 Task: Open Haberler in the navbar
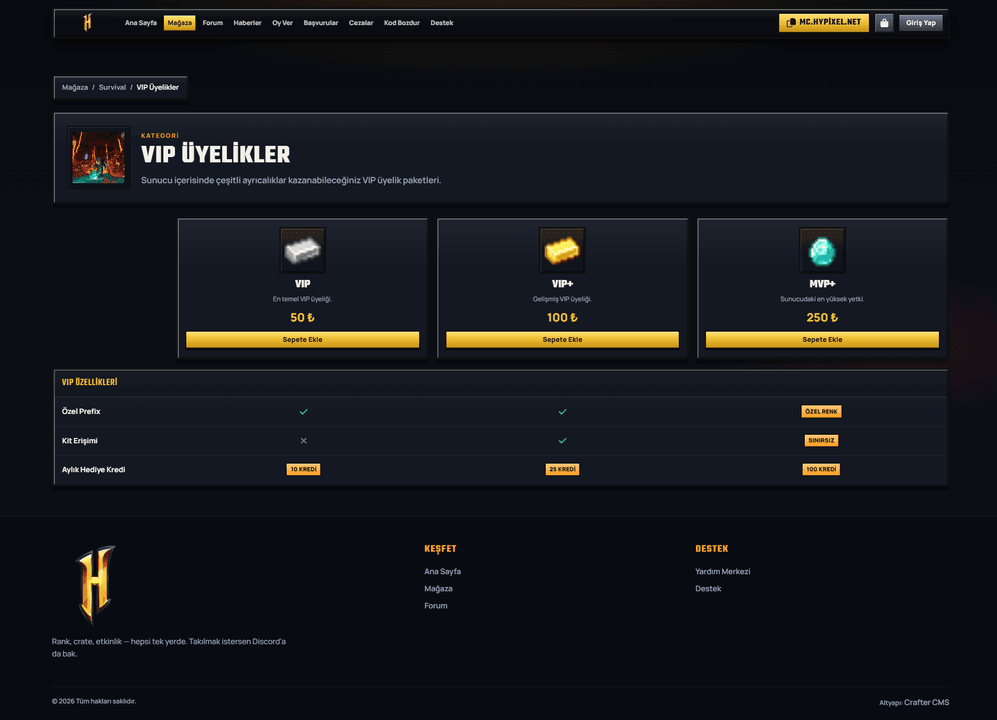247,23
